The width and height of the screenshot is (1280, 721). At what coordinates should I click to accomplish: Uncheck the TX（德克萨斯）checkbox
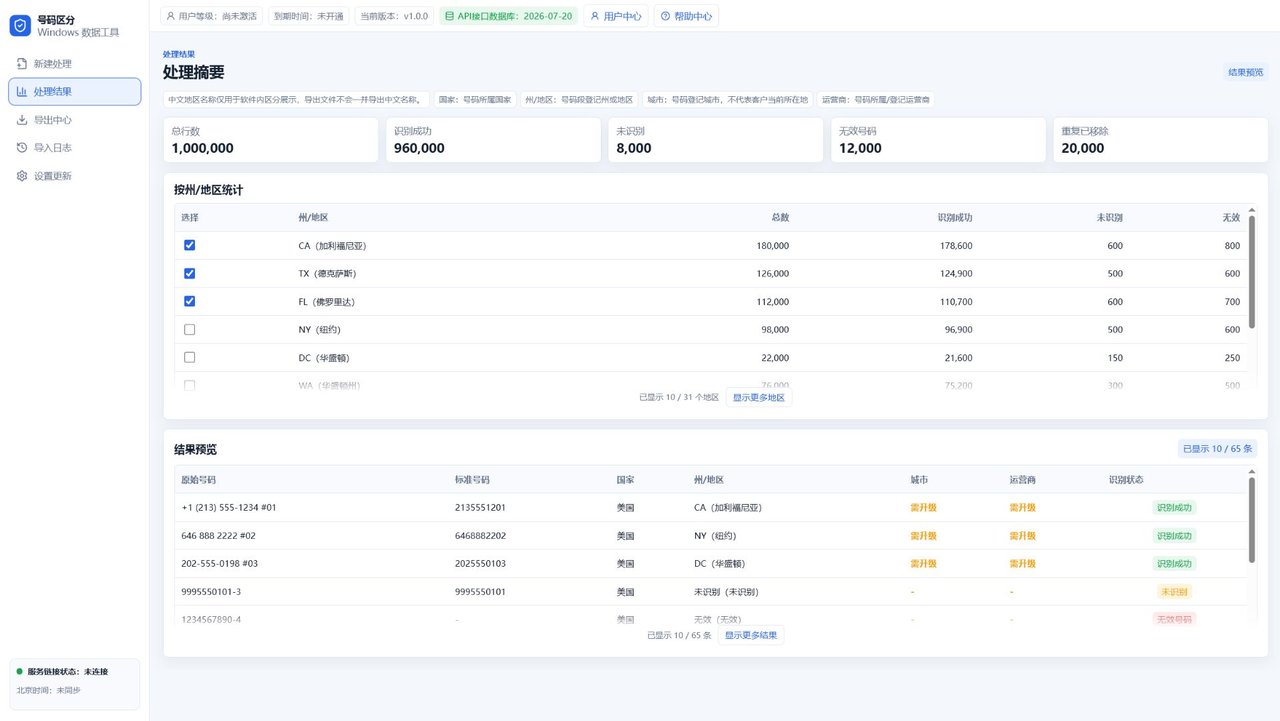click(x=190, y=273)
